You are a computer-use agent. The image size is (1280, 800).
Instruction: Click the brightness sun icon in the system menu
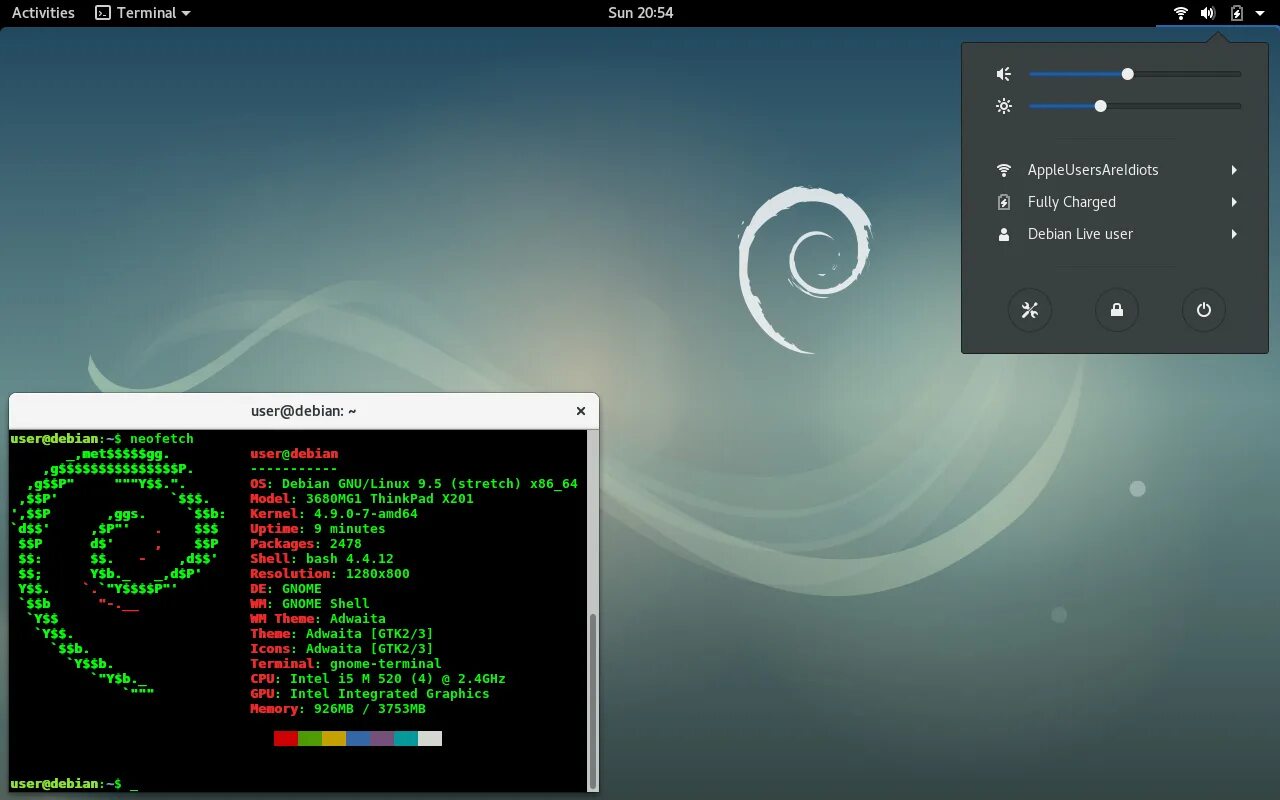tap(1004, 106)
